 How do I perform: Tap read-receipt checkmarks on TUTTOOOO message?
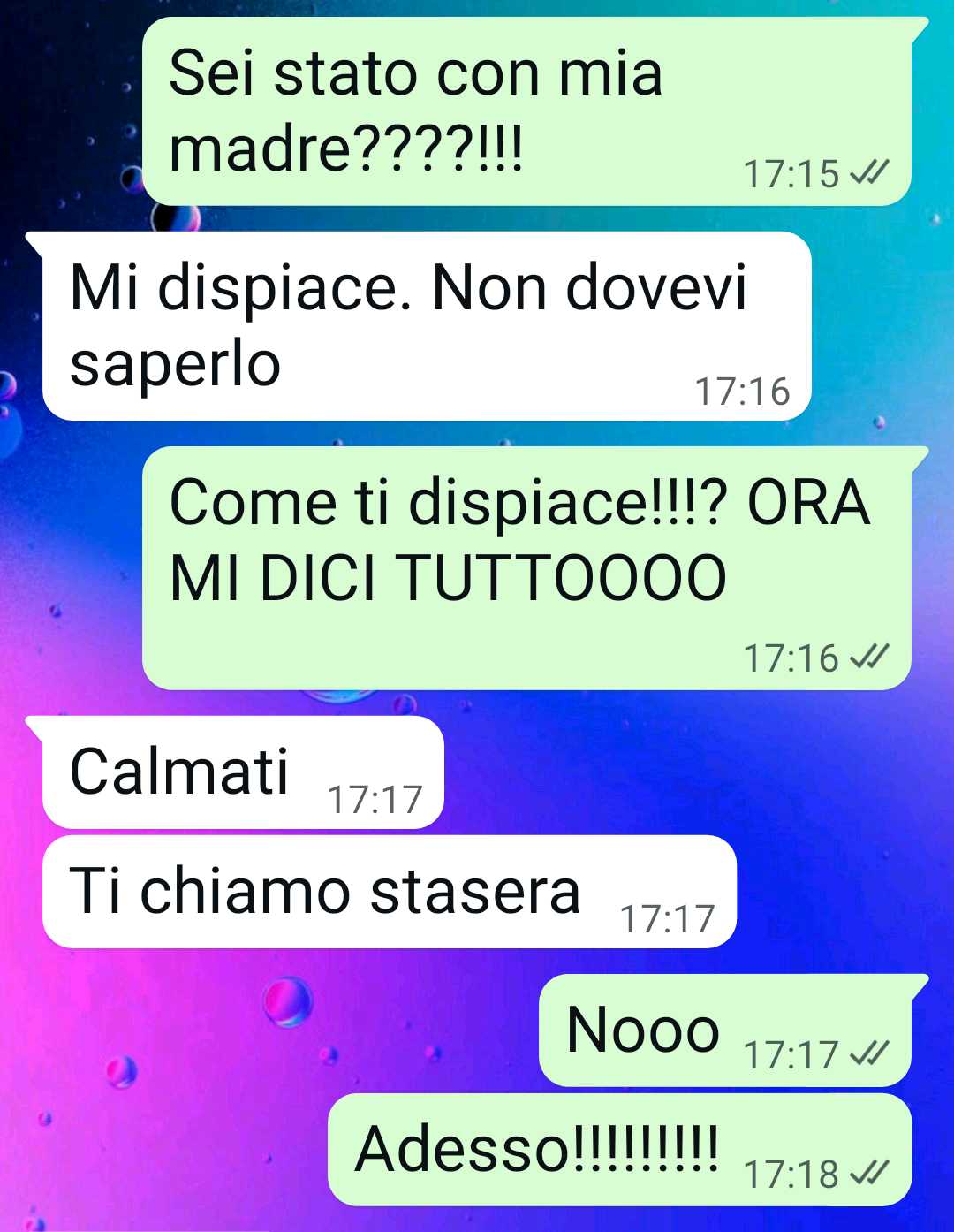tap(868, 658)
